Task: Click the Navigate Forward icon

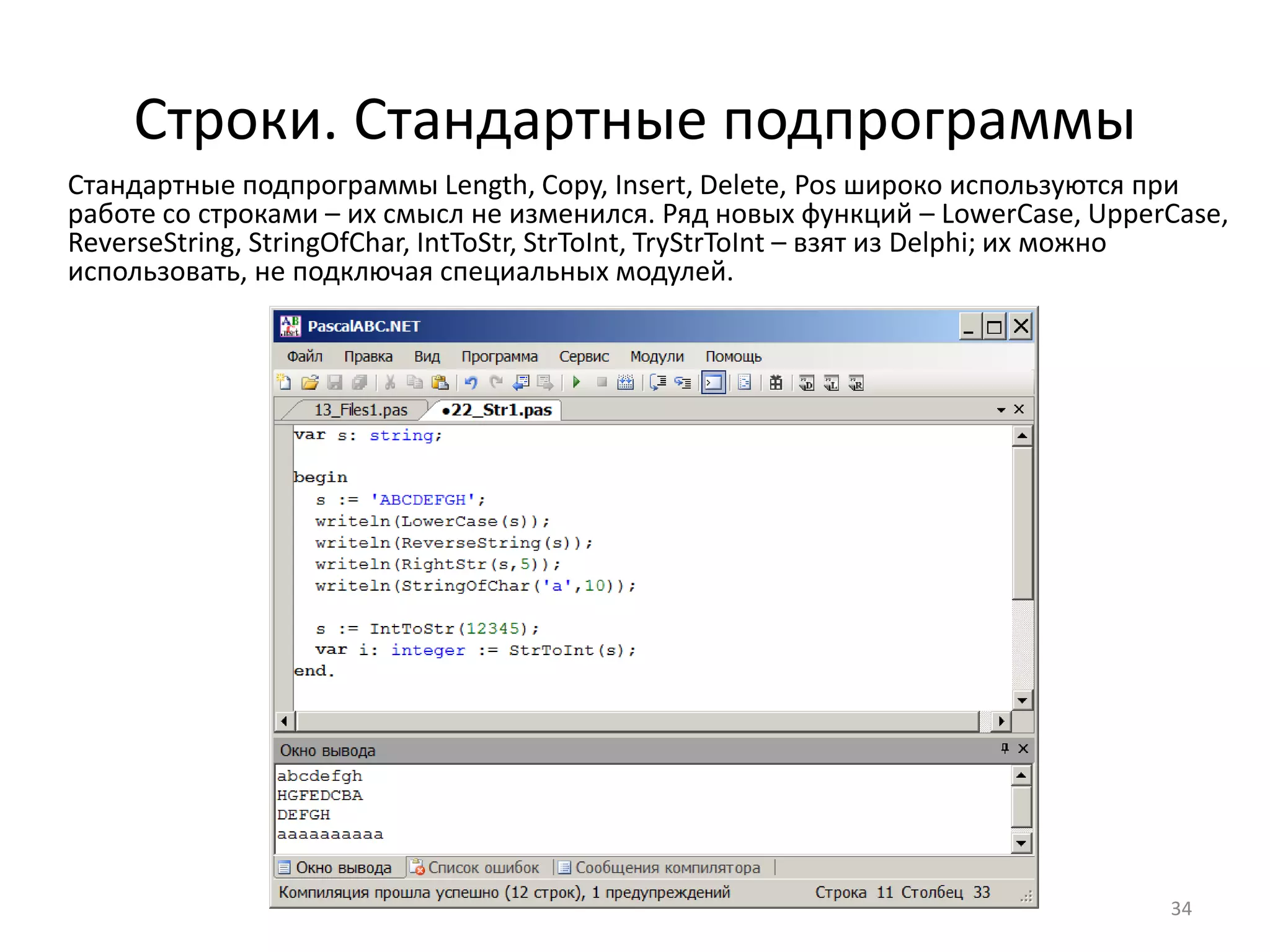Action: pos(545,382)
